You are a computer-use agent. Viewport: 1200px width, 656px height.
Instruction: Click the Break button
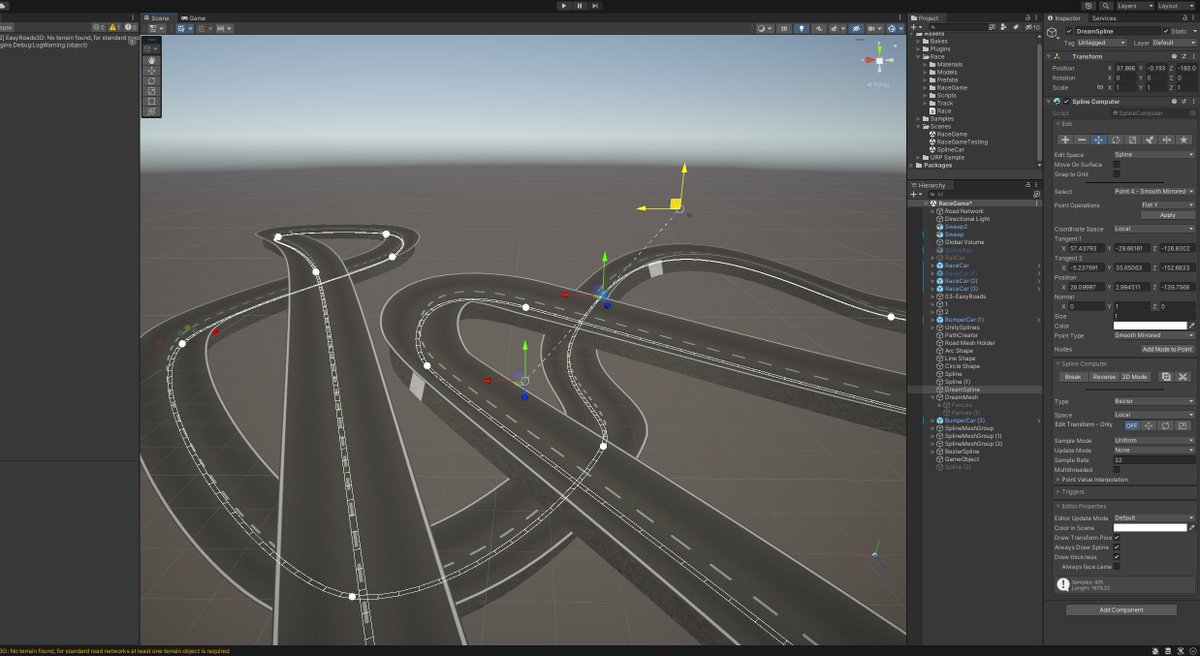click(1073, 377)
